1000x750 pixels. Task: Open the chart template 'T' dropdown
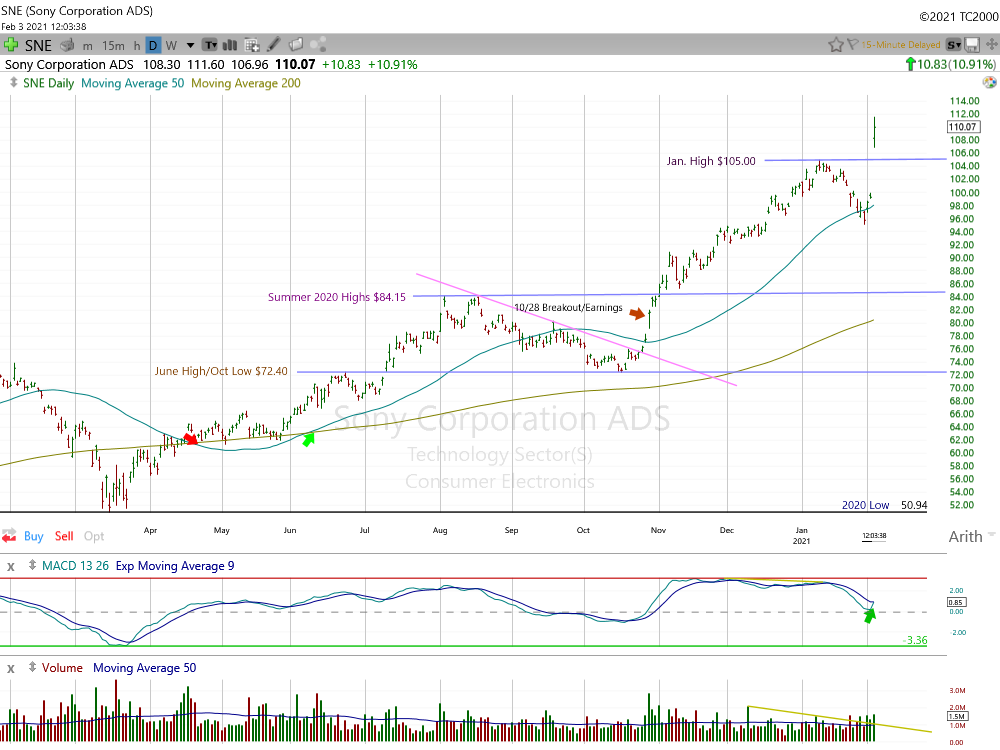point(210,45)
